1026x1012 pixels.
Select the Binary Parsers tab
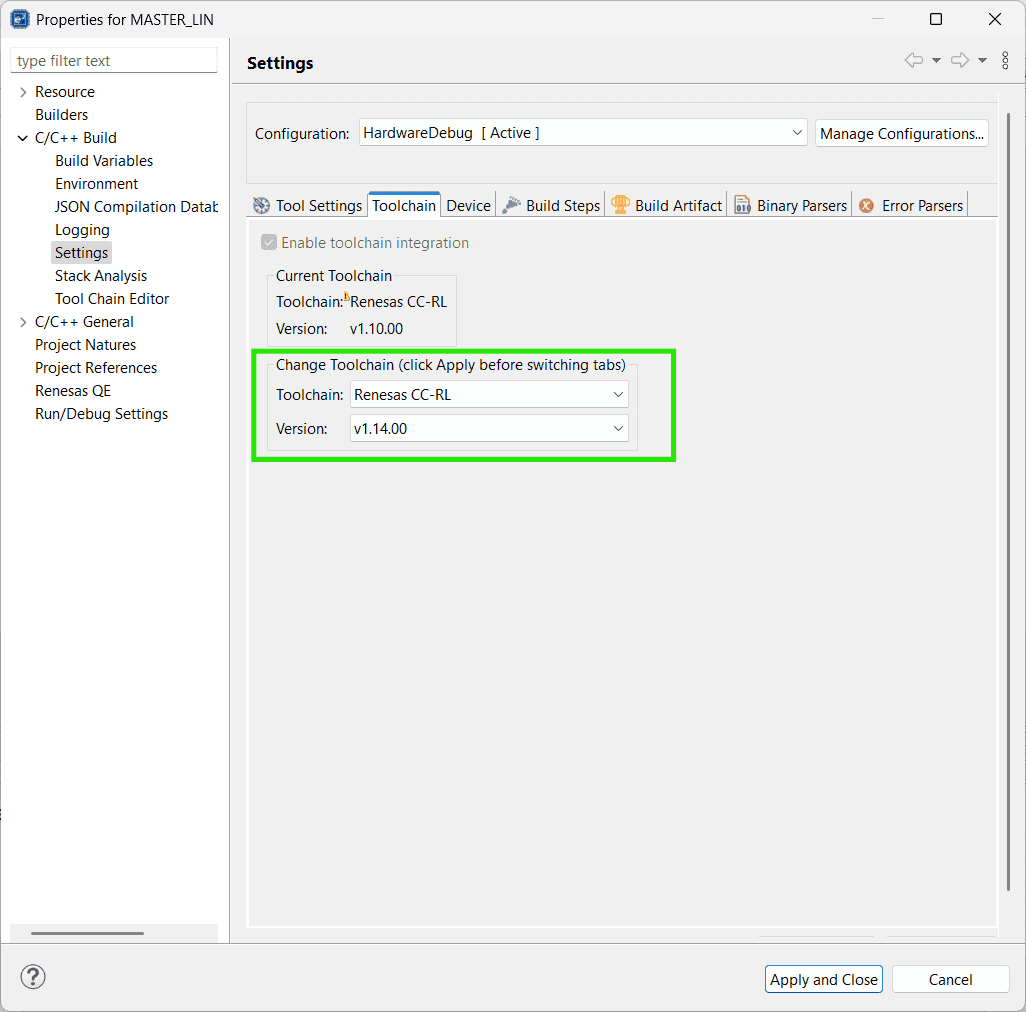coord(791,205)
